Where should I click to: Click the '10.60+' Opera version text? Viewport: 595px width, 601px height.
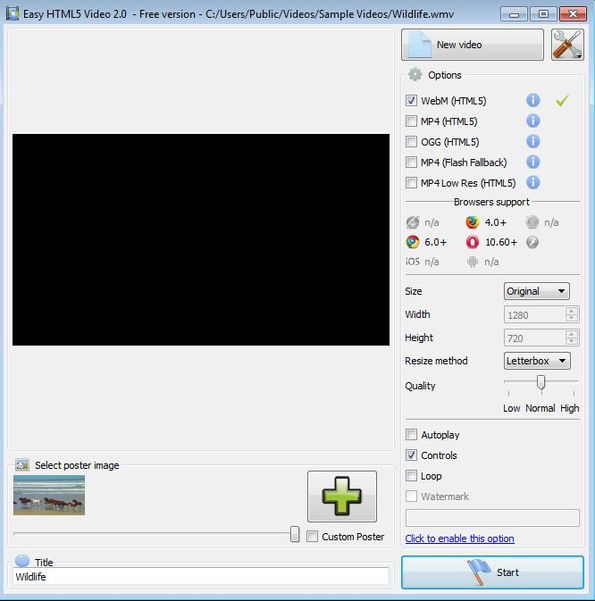click(x=501, y=242)
